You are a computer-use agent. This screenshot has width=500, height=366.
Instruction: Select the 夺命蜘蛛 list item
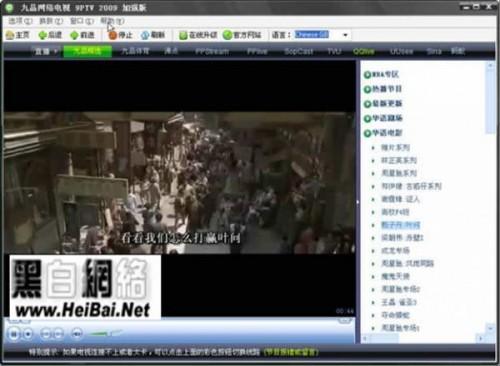click(x=395, y=315)
